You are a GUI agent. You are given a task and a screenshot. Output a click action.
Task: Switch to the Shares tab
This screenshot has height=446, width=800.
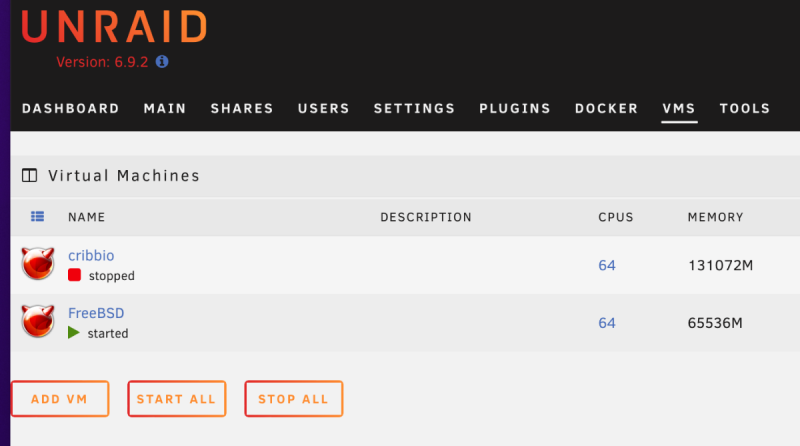click(x=242, y=109)
